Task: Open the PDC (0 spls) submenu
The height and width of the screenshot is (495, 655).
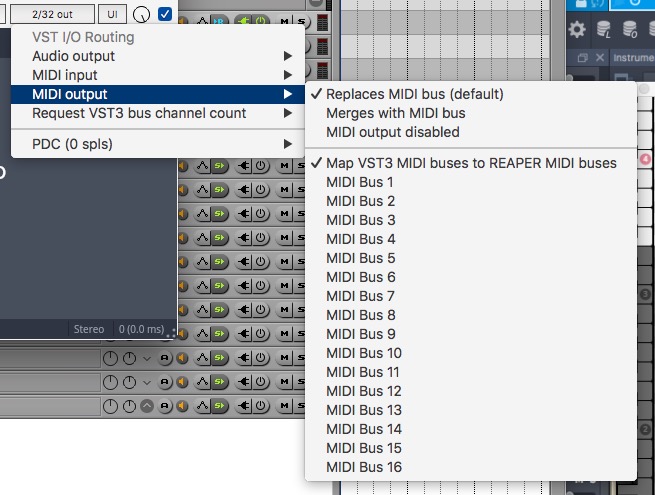Action: click(x=157, y=144)
